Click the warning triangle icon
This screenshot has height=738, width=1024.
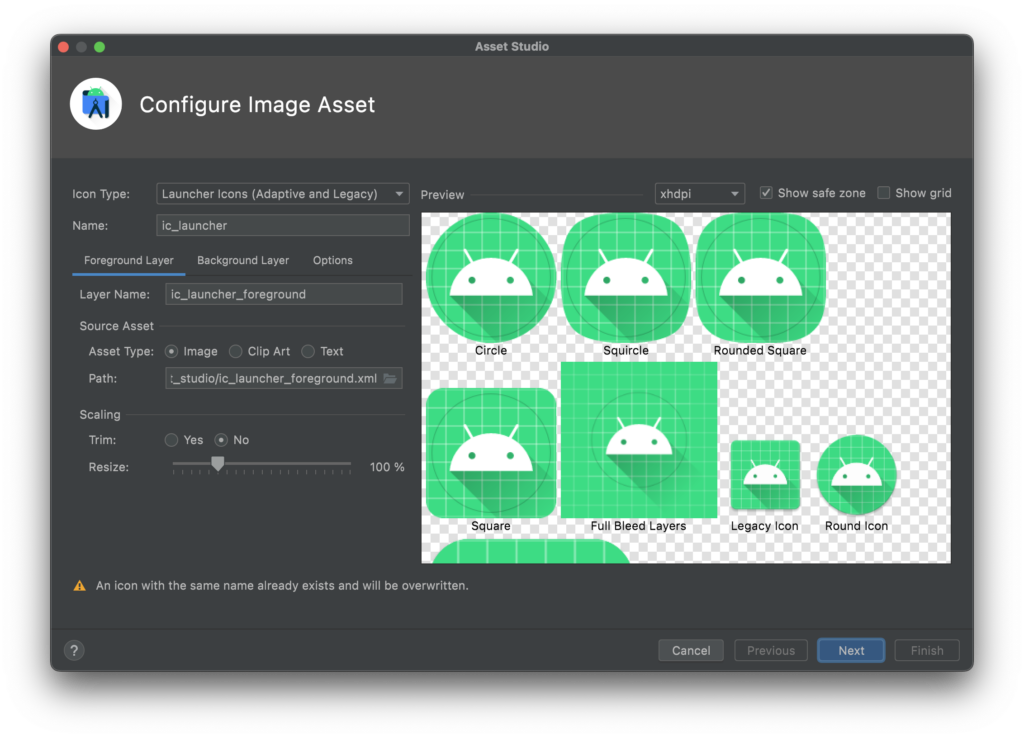click(x=80, y=586)
